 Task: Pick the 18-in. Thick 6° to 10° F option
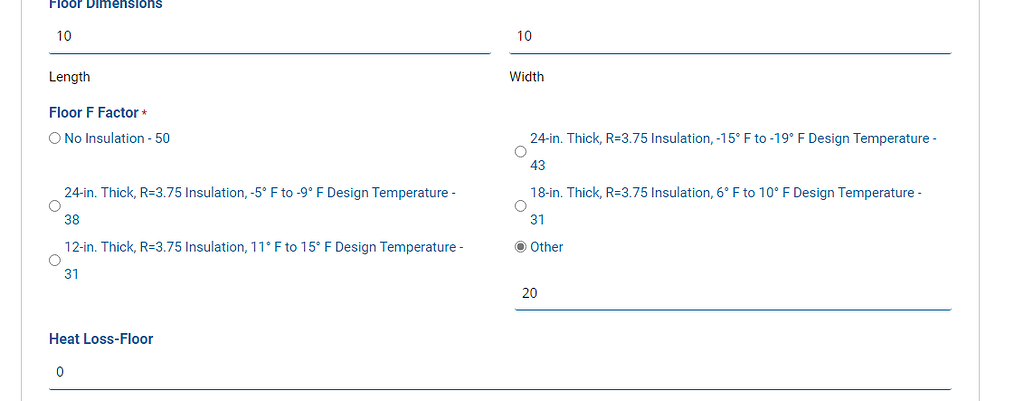click(520, 206)
